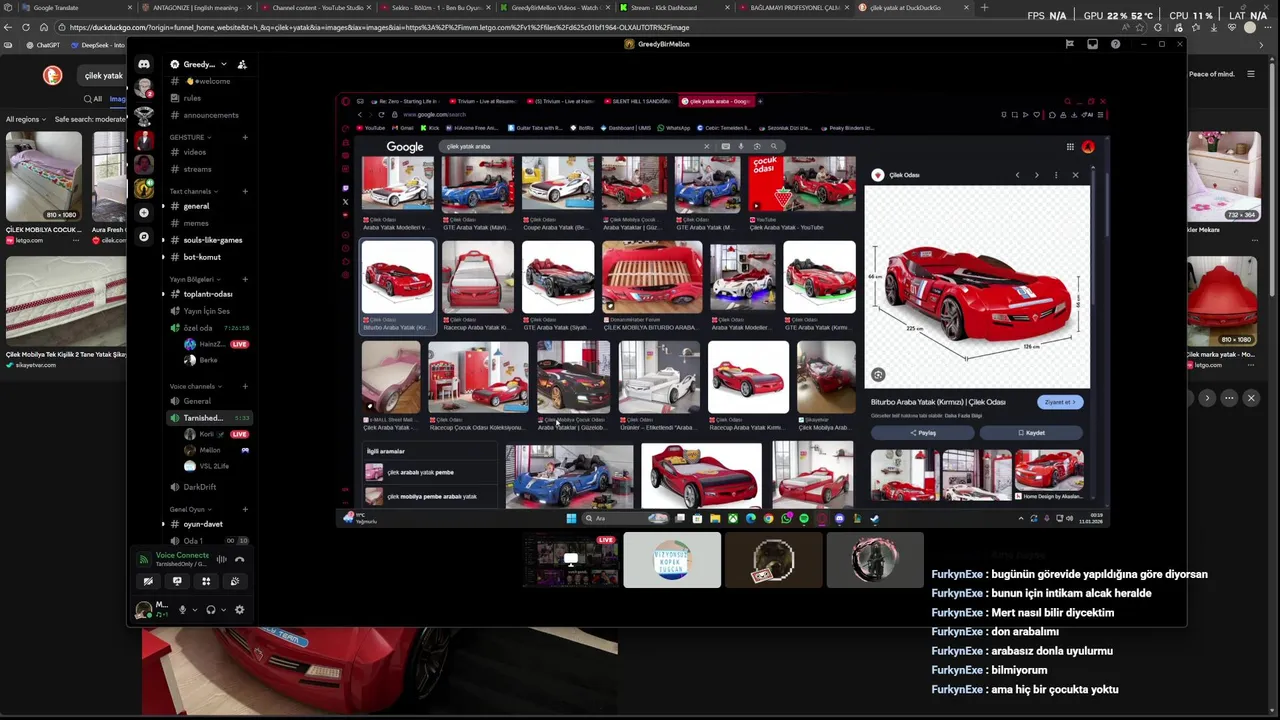Image resolution: width=1280 pixels, height=720 pixels.
Task: Deafen using headphones icon in user panel
Action: (210, 610)
